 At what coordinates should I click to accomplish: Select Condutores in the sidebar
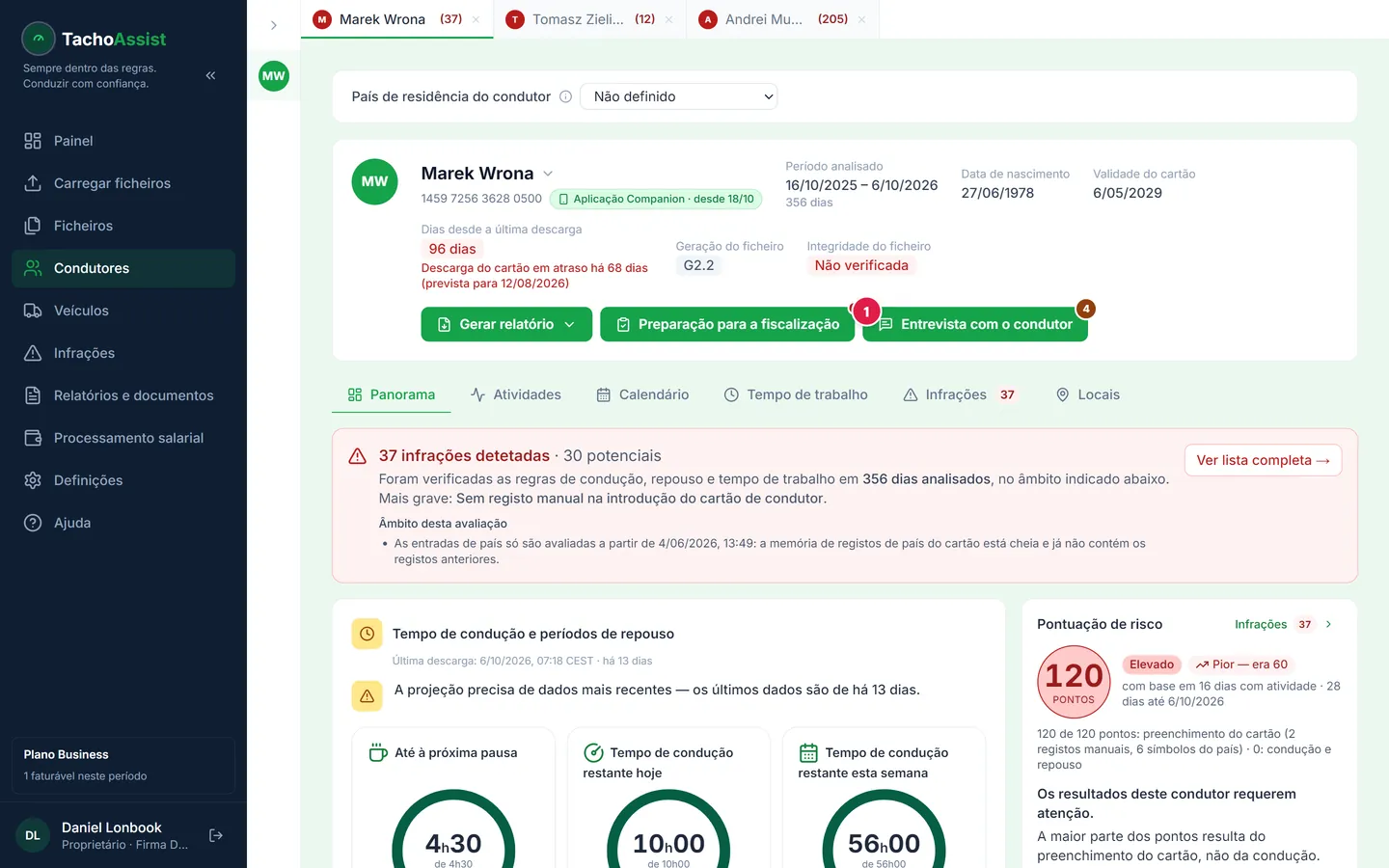pos(123,268)
